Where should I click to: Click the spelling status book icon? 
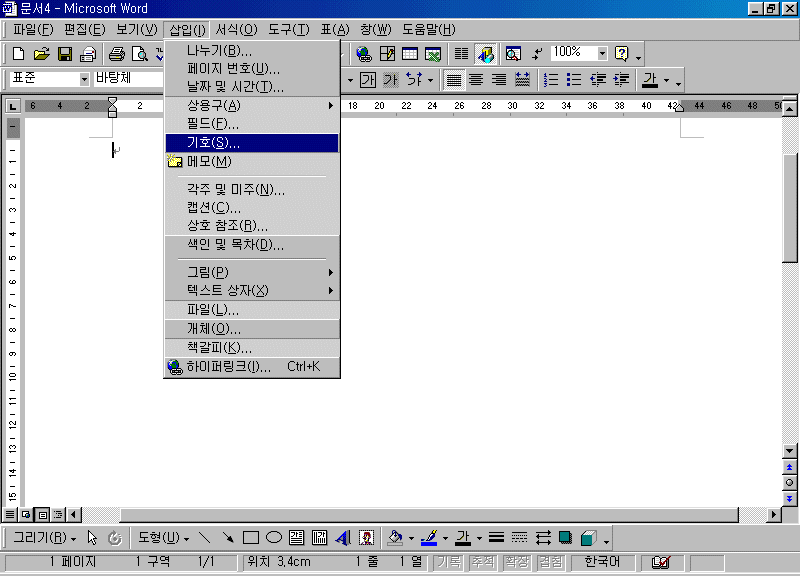[661, 562]
